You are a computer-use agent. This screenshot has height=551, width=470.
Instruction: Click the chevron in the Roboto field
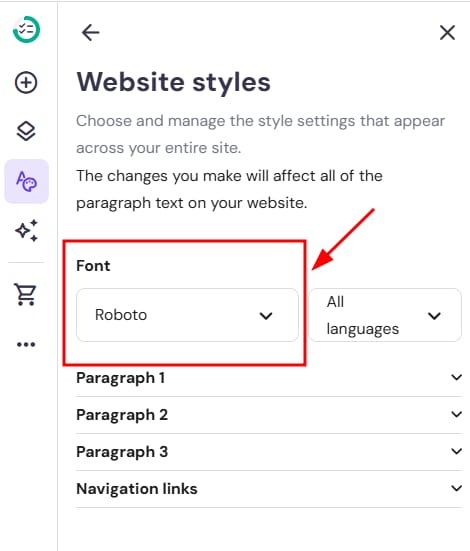click(x=266, y=316)
